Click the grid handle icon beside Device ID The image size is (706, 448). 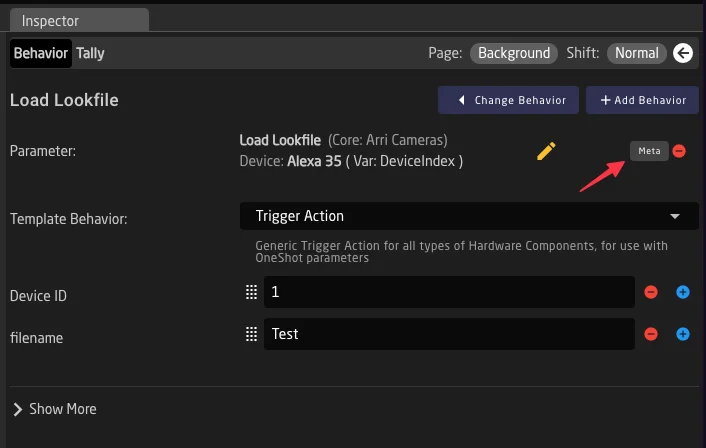(251, 292)
